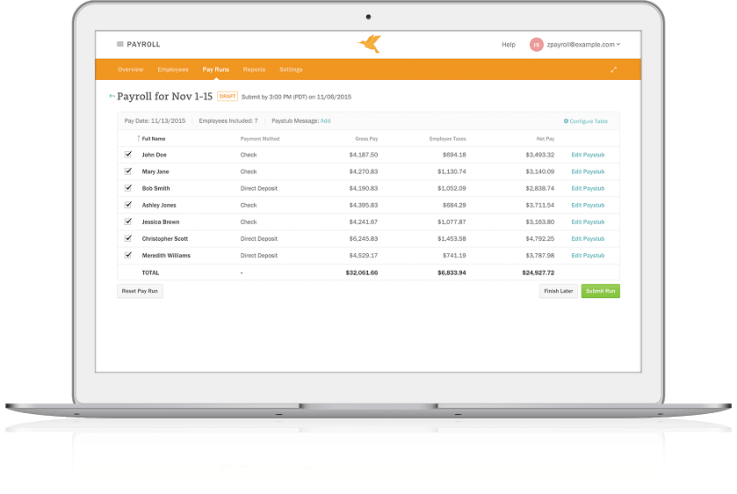This screenshot has height=494, width=737.
Task: Edit Paystub for Ashley Jones
Action: (x=588, y=205)
